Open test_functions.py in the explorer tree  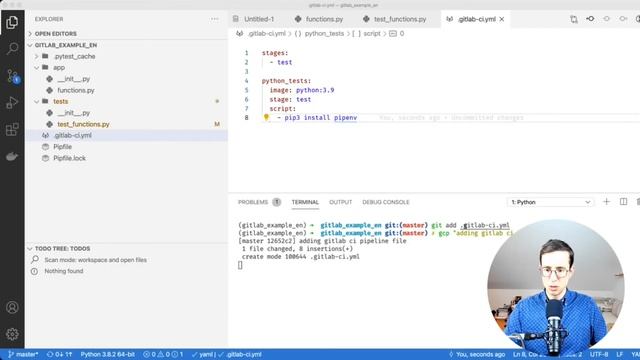click(127, 124)
